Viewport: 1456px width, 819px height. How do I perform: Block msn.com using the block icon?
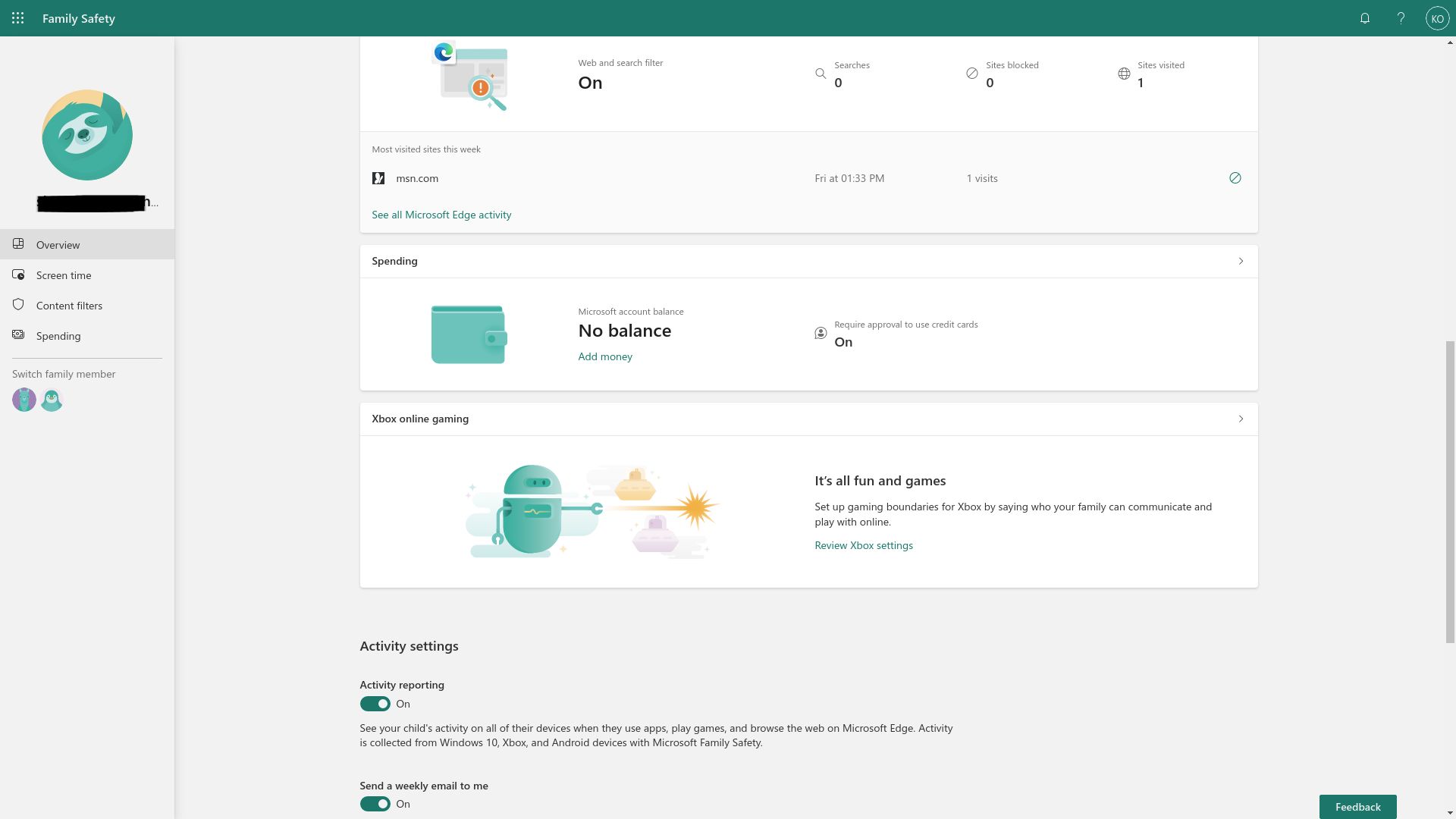[x=1235, y=178]
